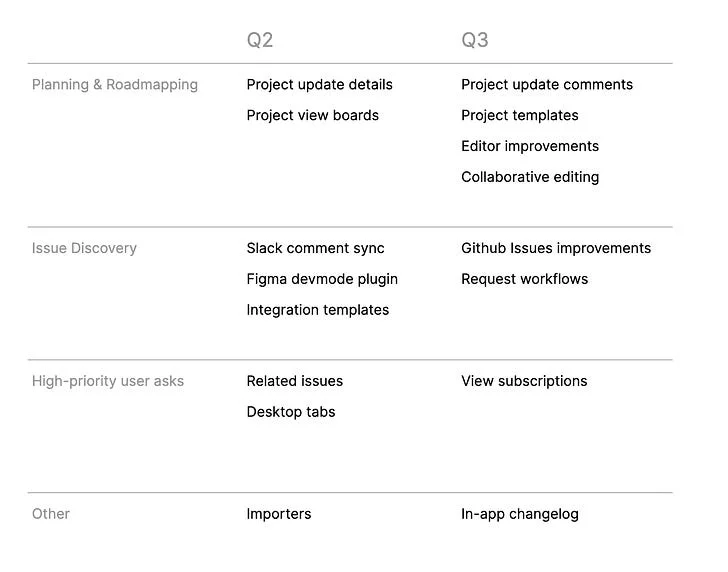Click Github Issues improvements item
The image size is (728, 572).
[556, 248]
